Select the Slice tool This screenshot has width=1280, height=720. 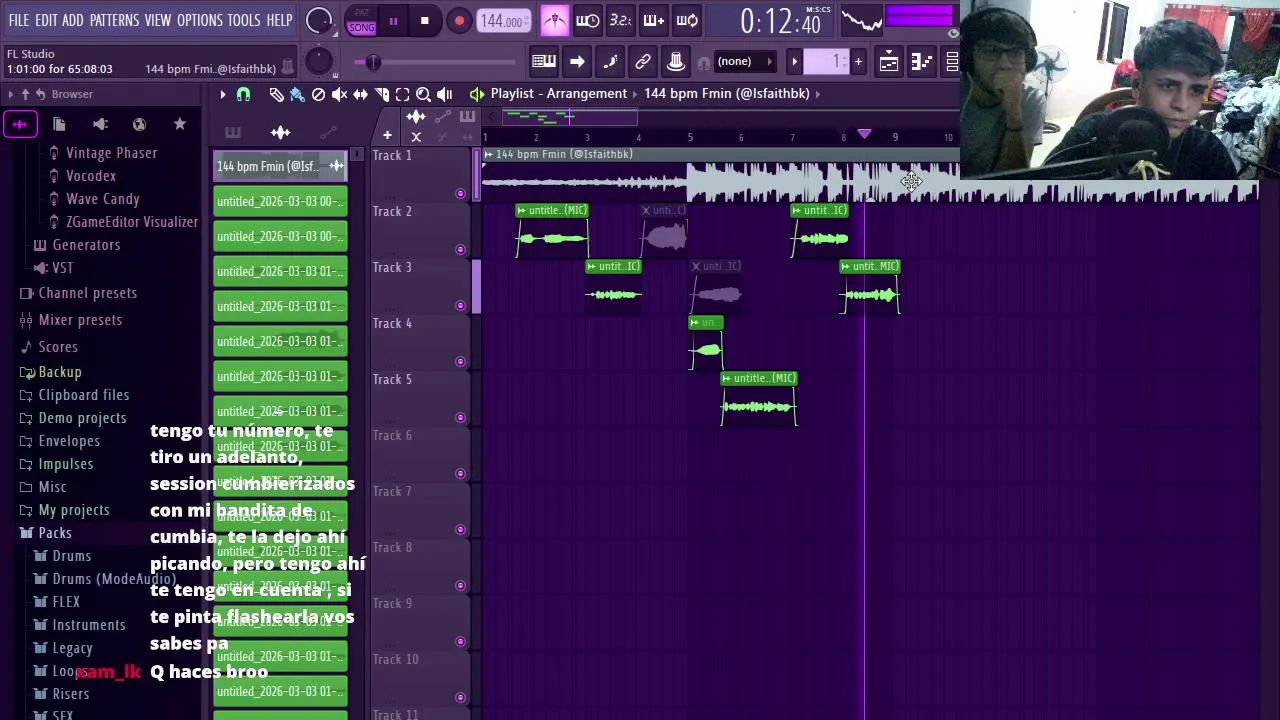(381, 94)
